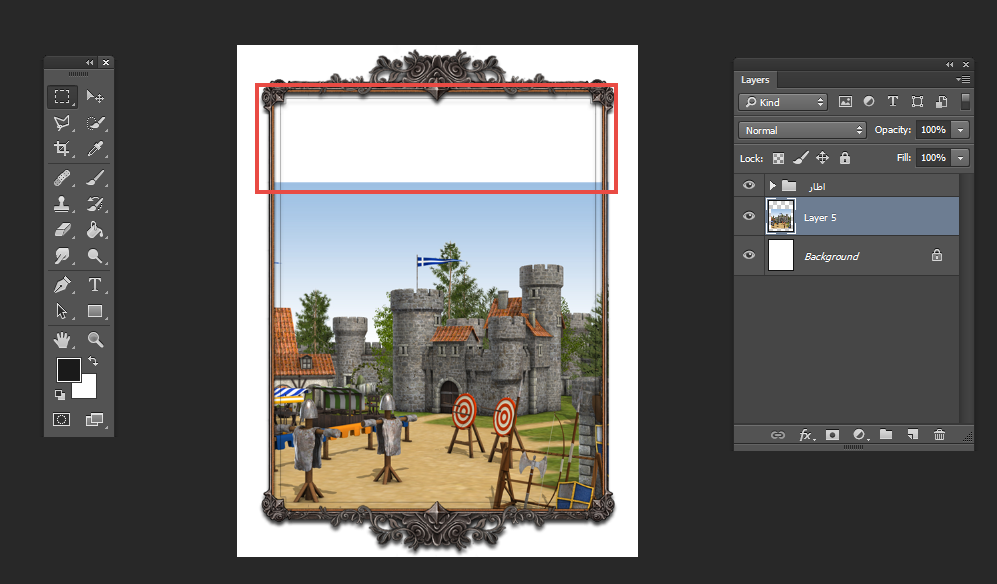997x584 pixels.
Task: Turn layer filtering on or off
Action: (x=965, y=102)
